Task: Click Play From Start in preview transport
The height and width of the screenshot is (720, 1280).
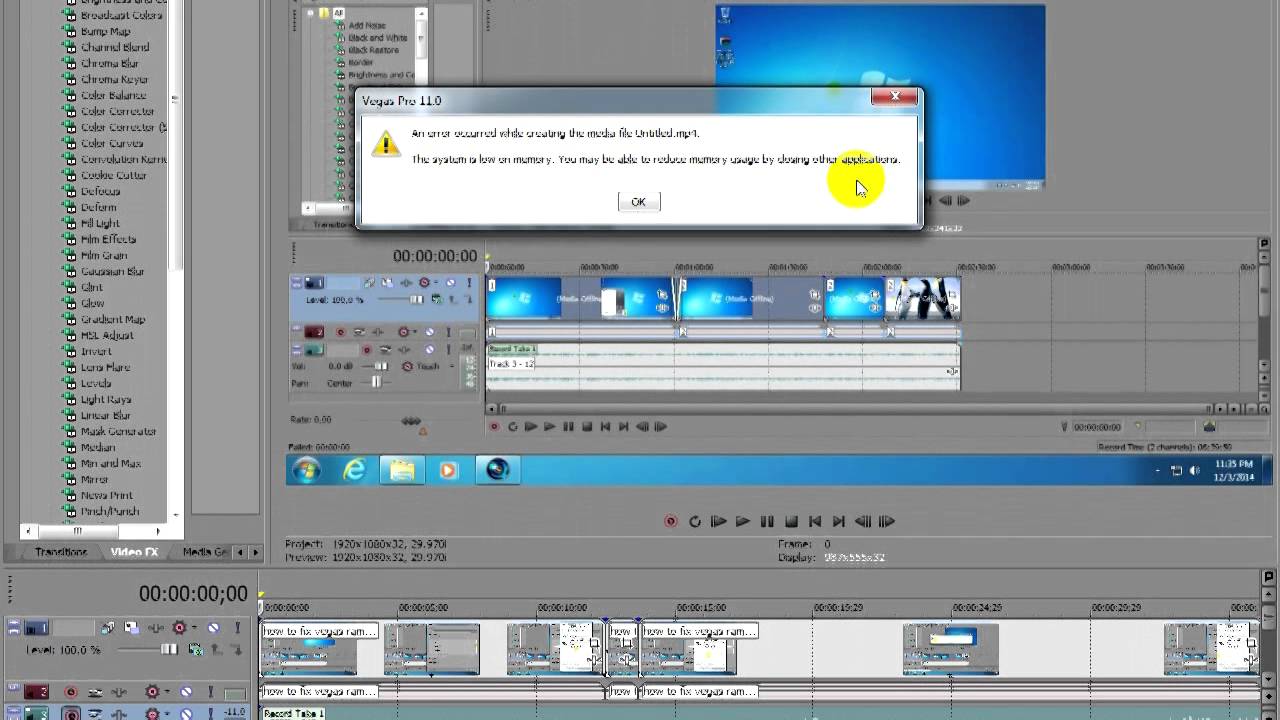Action: tap(718, 521)
